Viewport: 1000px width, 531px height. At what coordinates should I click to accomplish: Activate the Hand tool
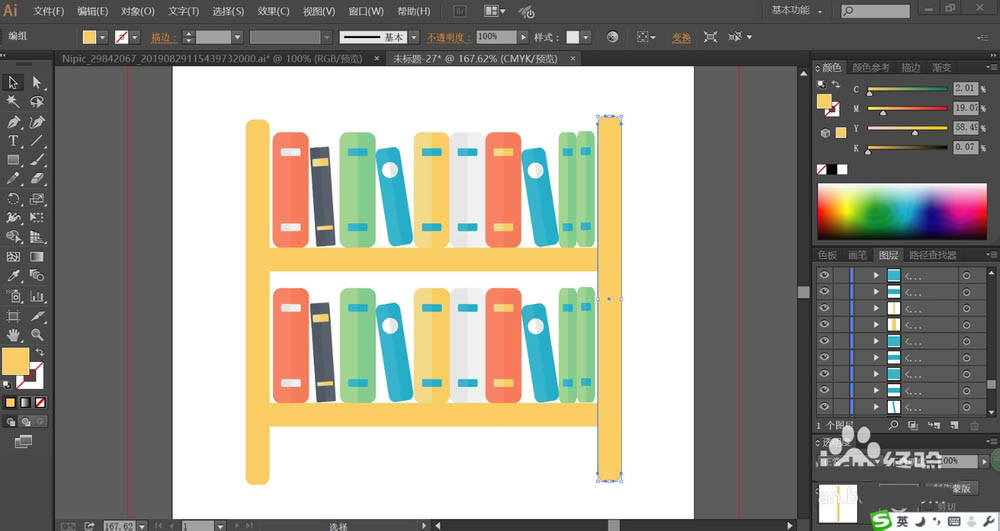point(14,335)
